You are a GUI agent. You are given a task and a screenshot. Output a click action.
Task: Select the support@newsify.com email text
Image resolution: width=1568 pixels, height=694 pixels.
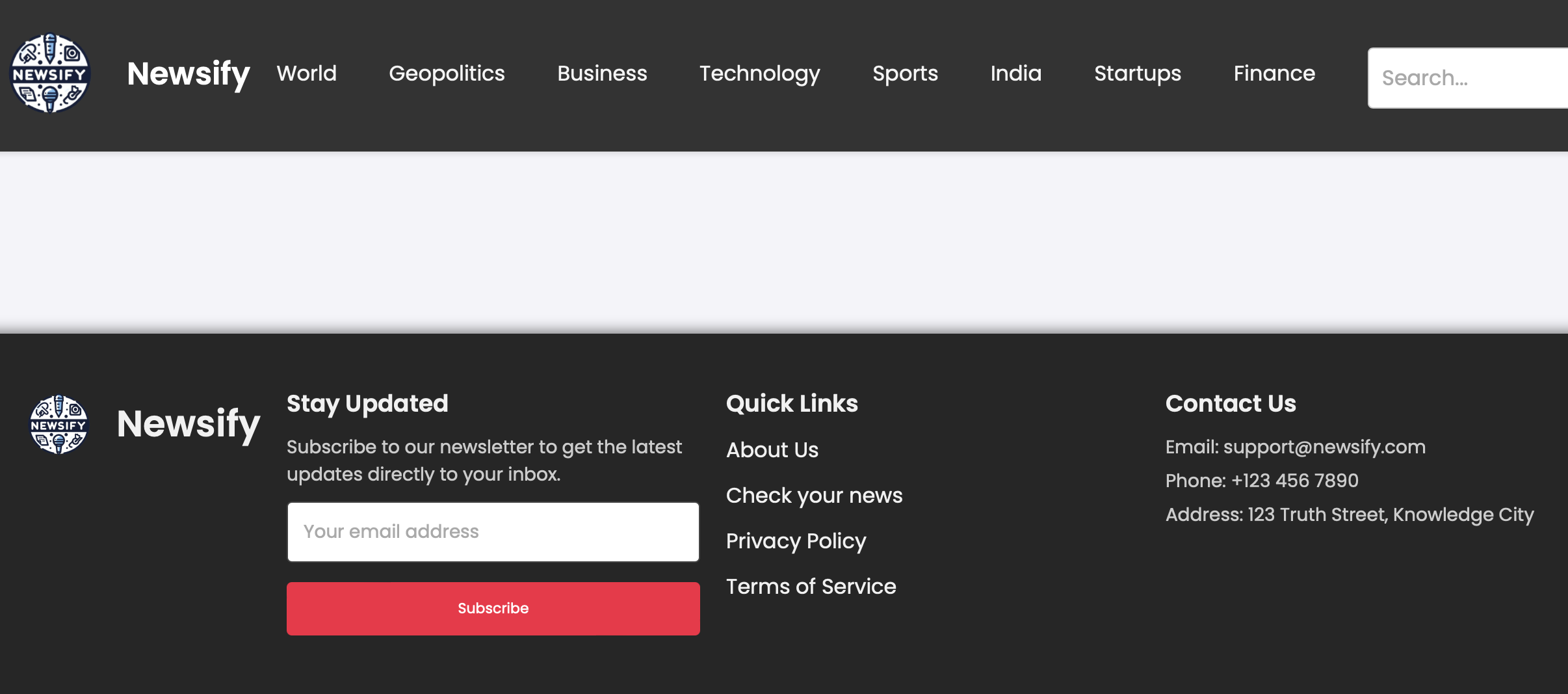(1324, 447)
